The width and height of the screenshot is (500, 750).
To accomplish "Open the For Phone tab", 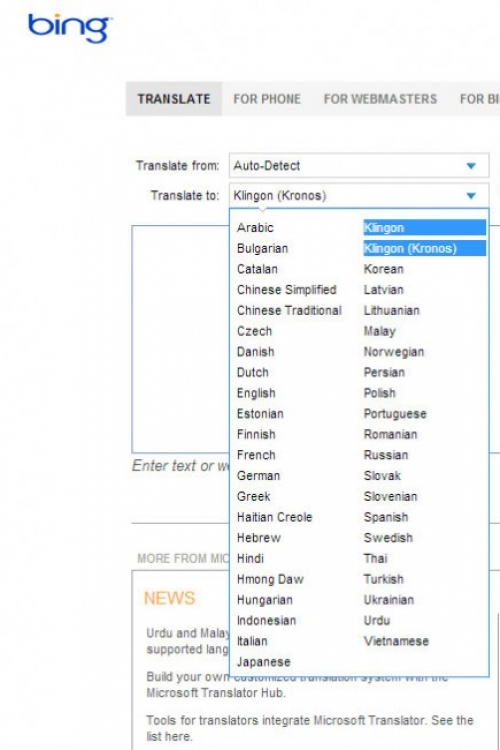I will (267, 99).
